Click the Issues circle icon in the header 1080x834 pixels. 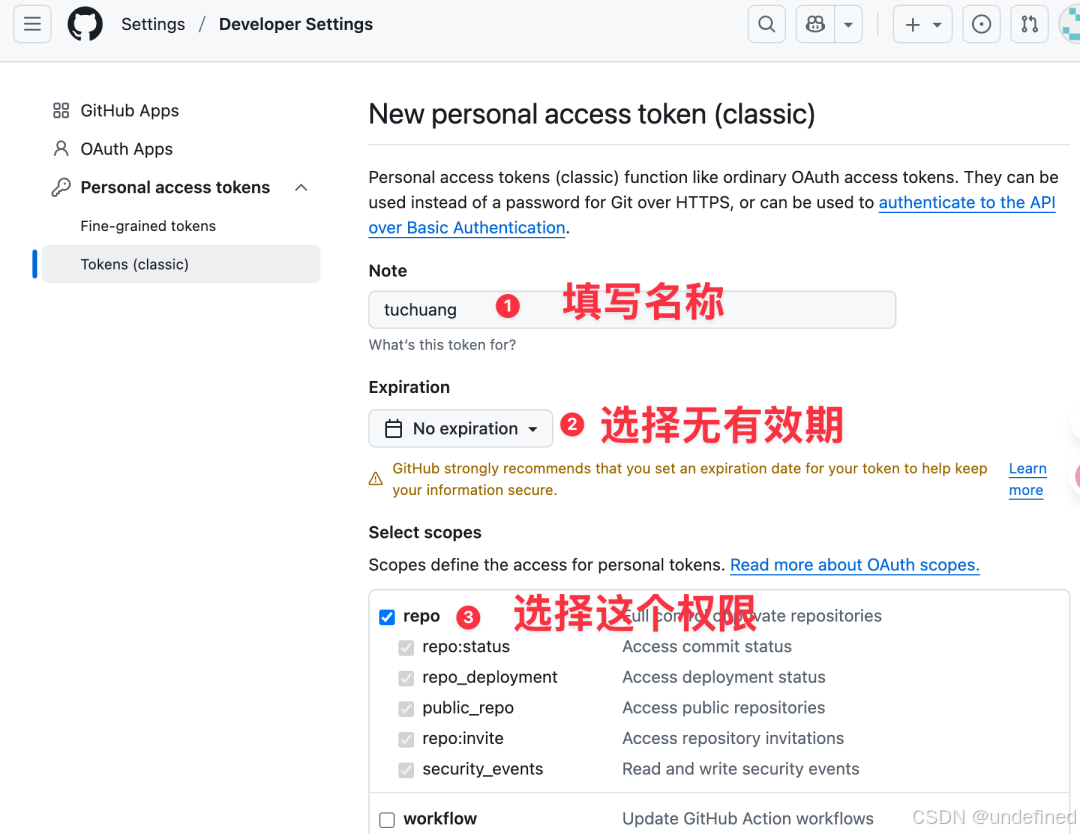pos(981,23)
